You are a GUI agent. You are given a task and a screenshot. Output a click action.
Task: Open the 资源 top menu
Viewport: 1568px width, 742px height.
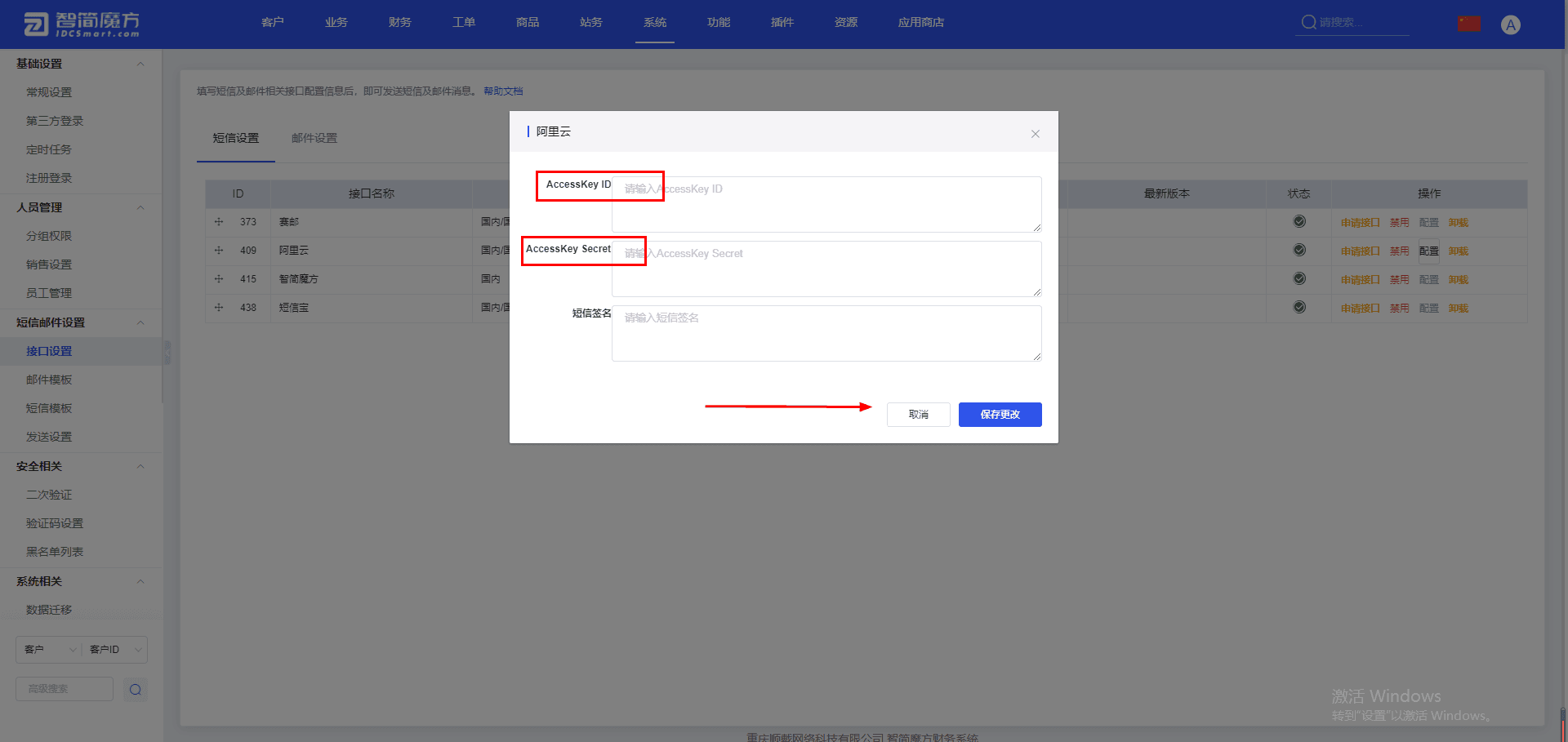coord(846,22)
